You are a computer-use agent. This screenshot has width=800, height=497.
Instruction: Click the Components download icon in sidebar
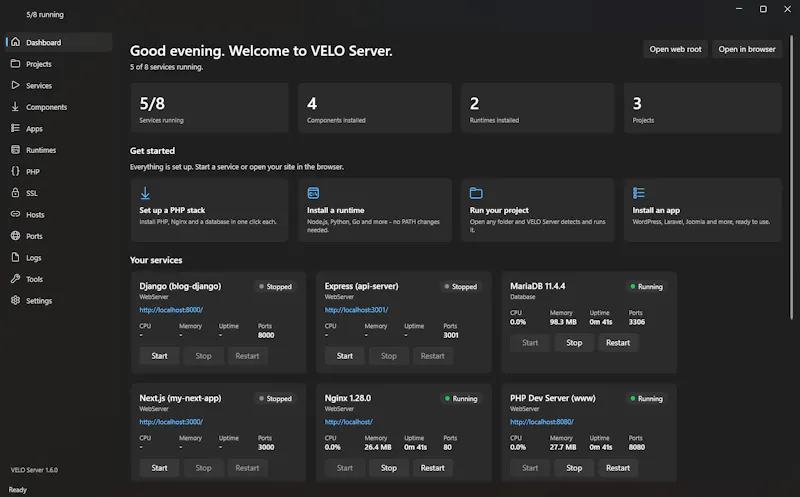point(15,106)
